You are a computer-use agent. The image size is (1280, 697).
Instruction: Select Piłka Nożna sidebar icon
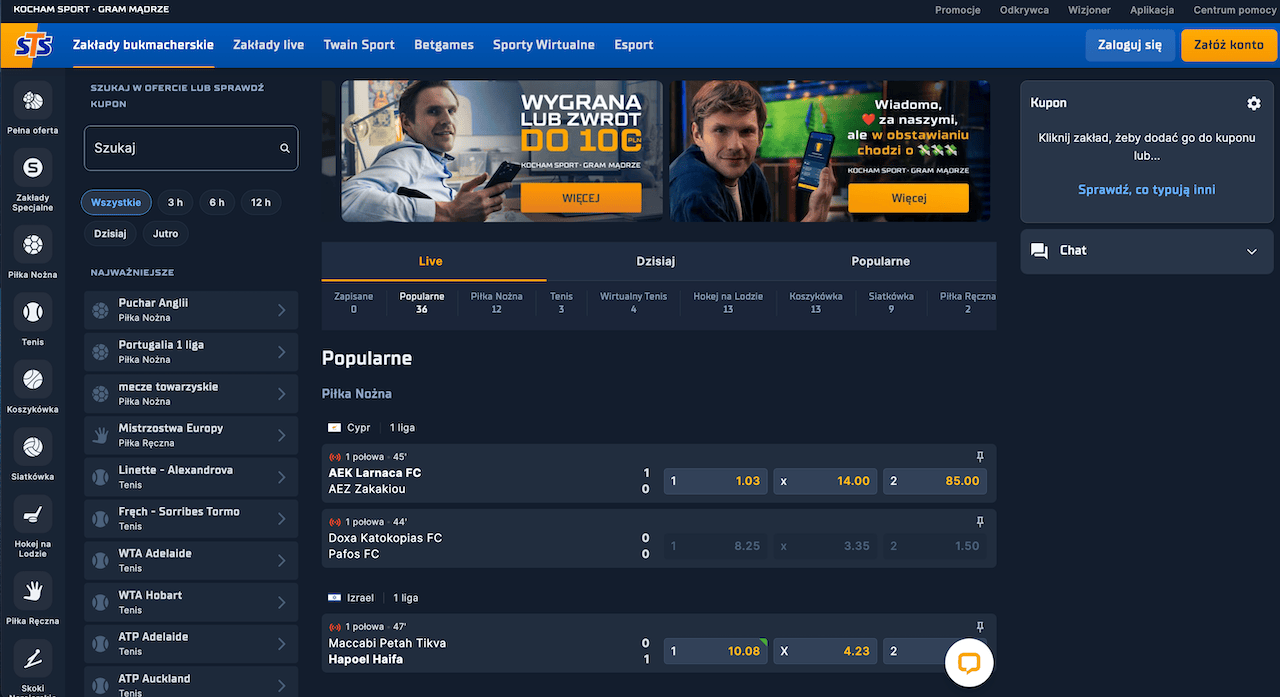(x=33, y=245)
